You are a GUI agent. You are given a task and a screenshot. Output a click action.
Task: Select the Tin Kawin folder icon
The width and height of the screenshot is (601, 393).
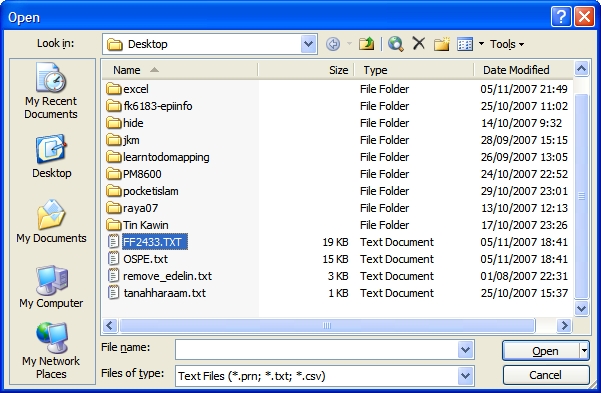[x=113, y=225]
